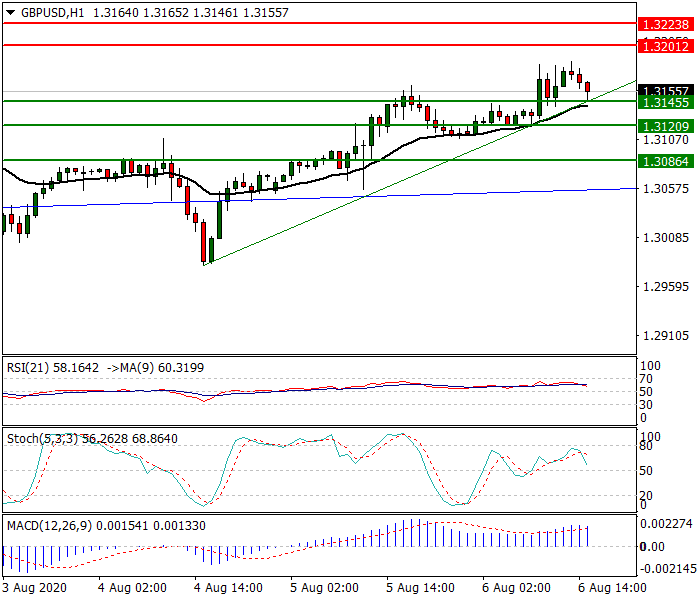Click the MACD 0.002274 scale value
Image resolution: width=700 pixels, height=600 pixels.
pyautogui.click(x=667, y=523)
